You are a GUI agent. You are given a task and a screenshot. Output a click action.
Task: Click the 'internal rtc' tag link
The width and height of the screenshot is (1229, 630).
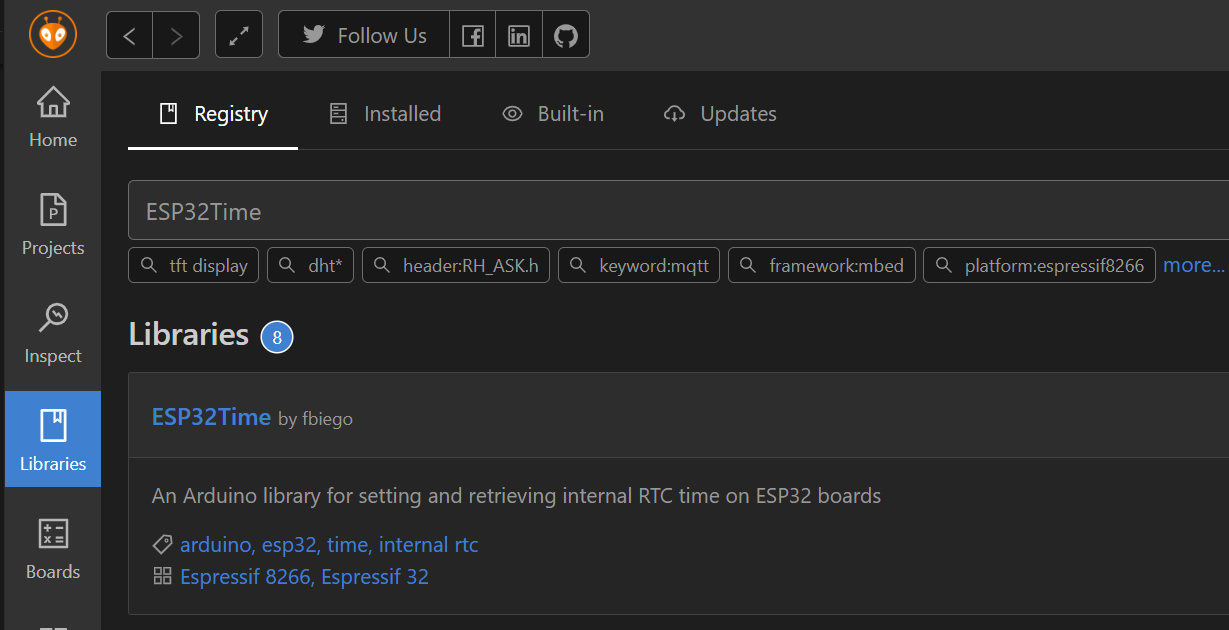[428, 545]
